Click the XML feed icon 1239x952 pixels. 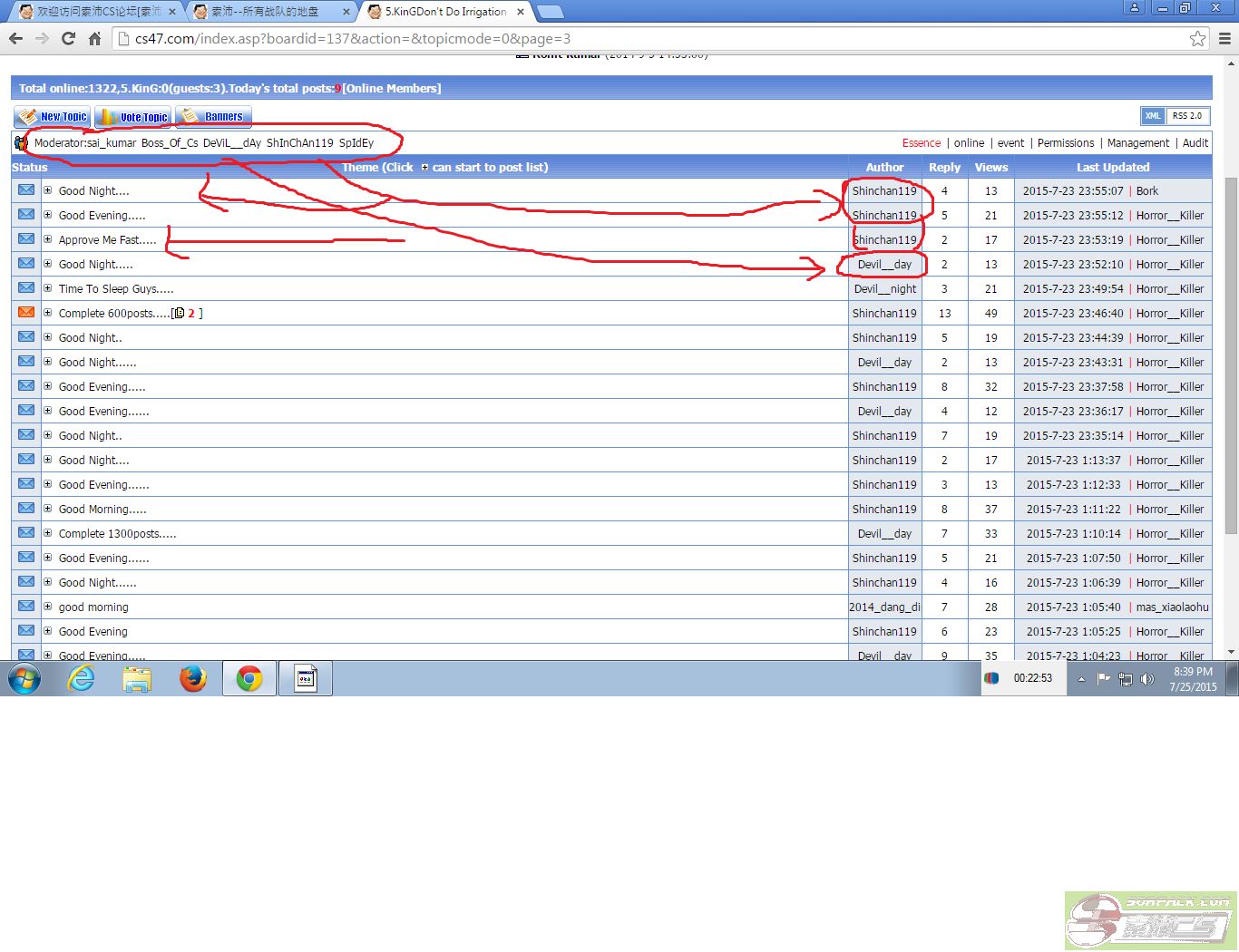coord(1152,116)
